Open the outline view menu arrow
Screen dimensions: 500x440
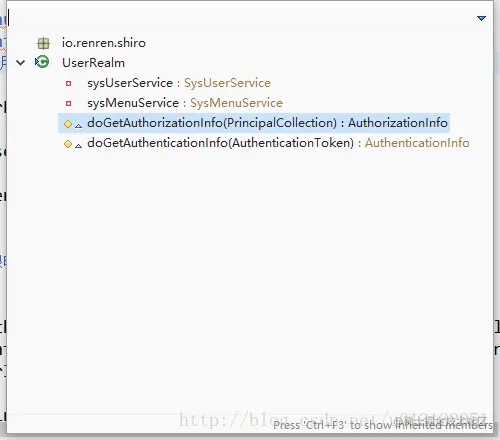pos(481,18)
